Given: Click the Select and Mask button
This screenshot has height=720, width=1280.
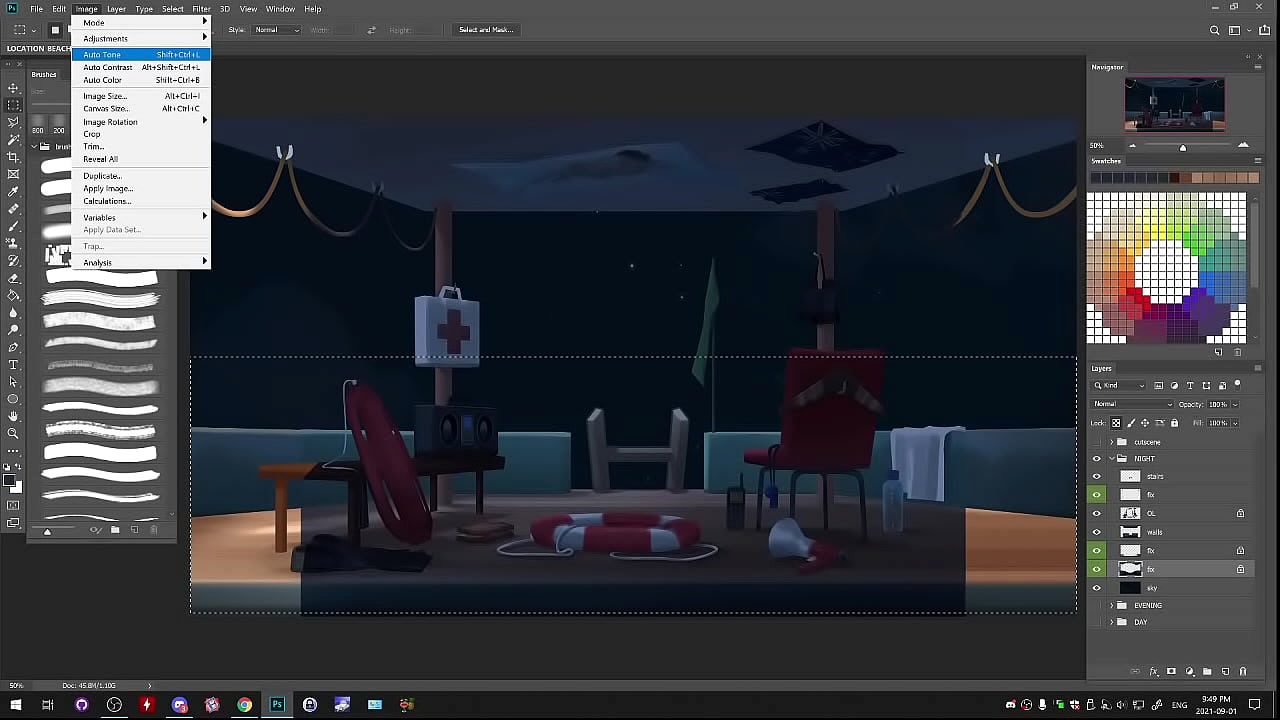Looking at the screenshot, I should click(486, 30).
